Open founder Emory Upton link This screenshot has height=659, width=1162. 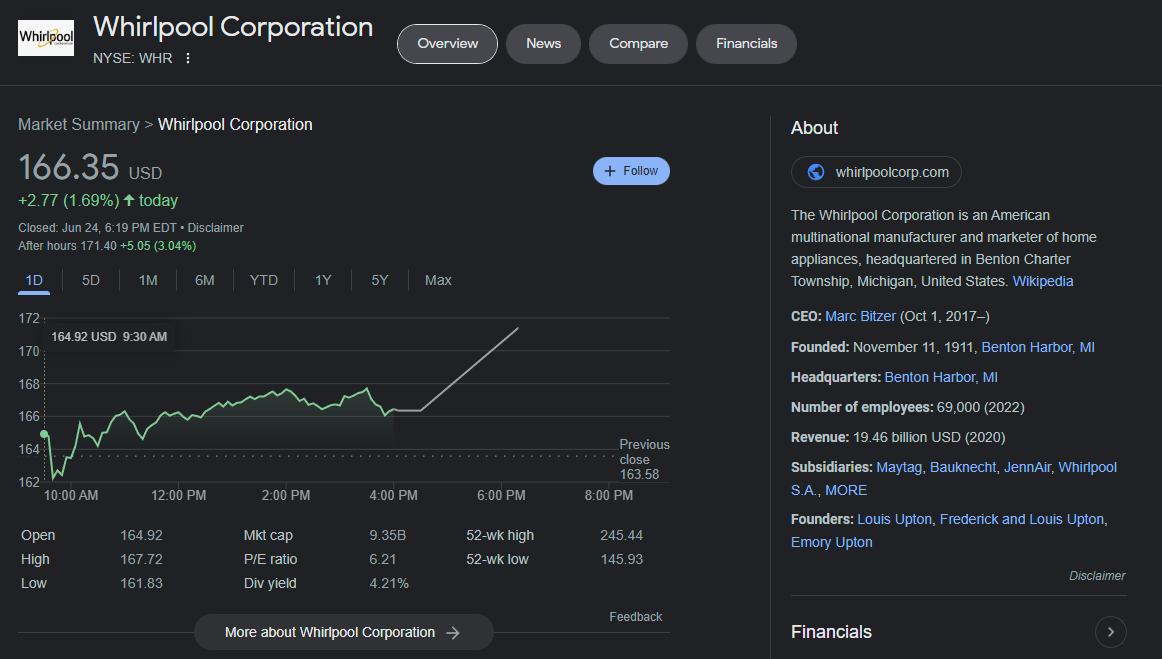pos(831,542)
